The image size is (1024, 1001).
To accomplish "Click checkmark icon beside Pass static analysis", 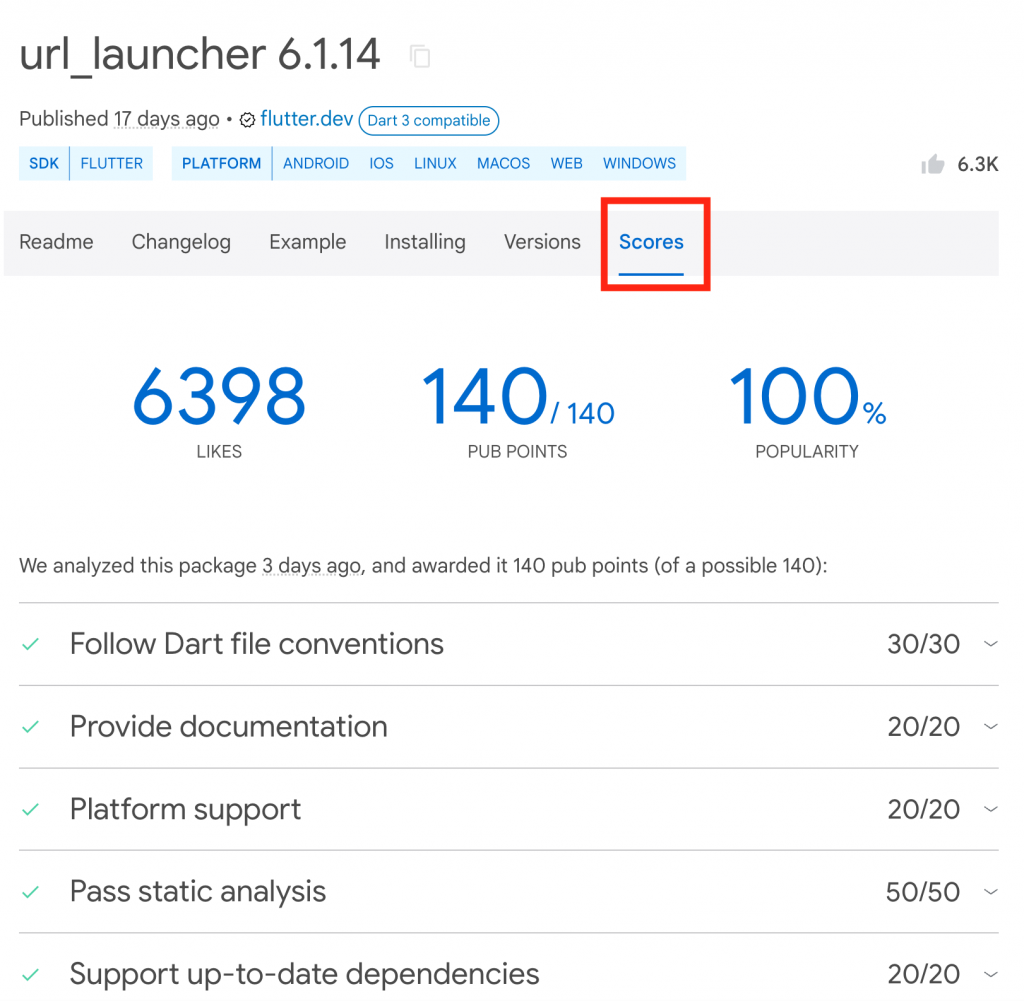I will 30,892.
